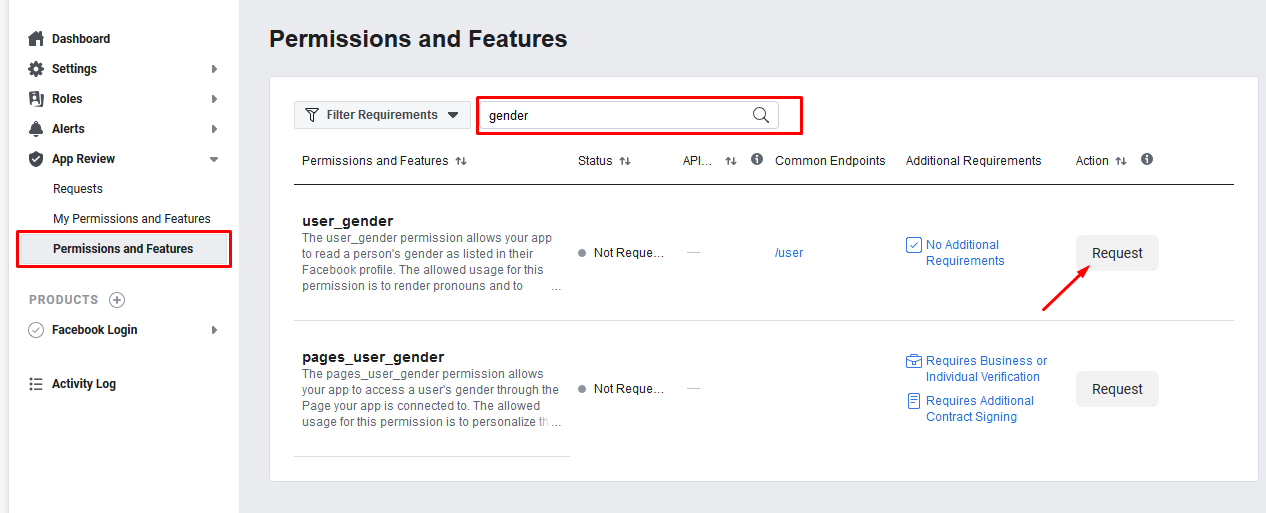Open the Filter Requirements dropdown

[x=382, y=115]
